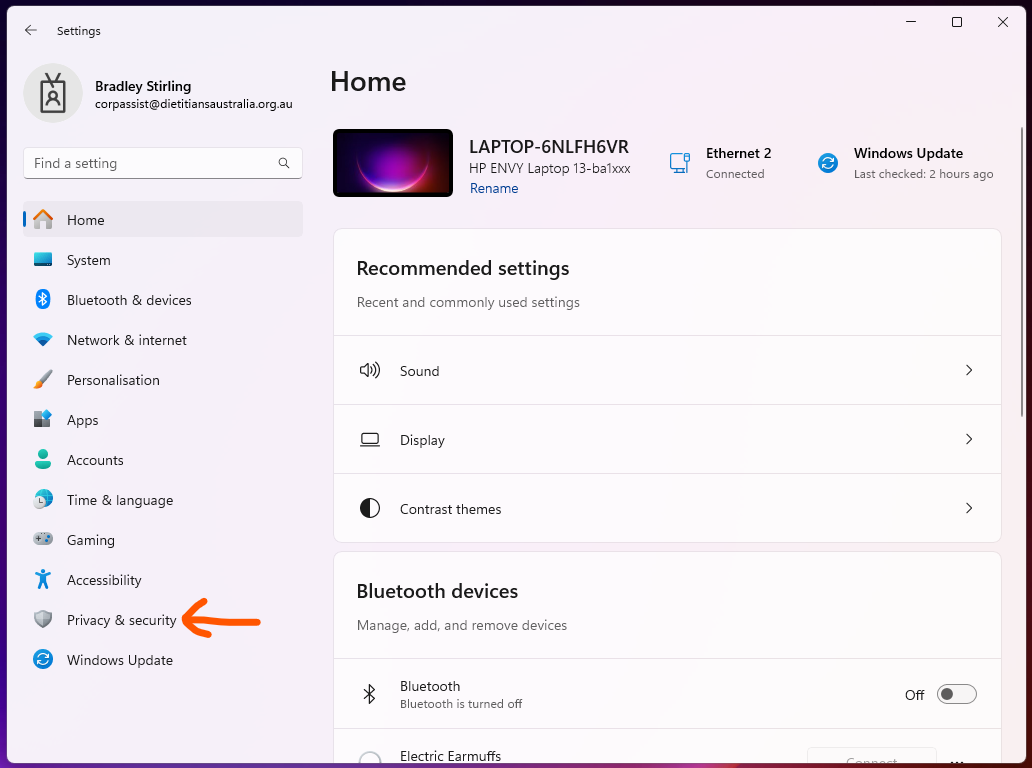Click the back arrow in Settings
This screenshot has width=1032, height=768.
coord(31,31)
